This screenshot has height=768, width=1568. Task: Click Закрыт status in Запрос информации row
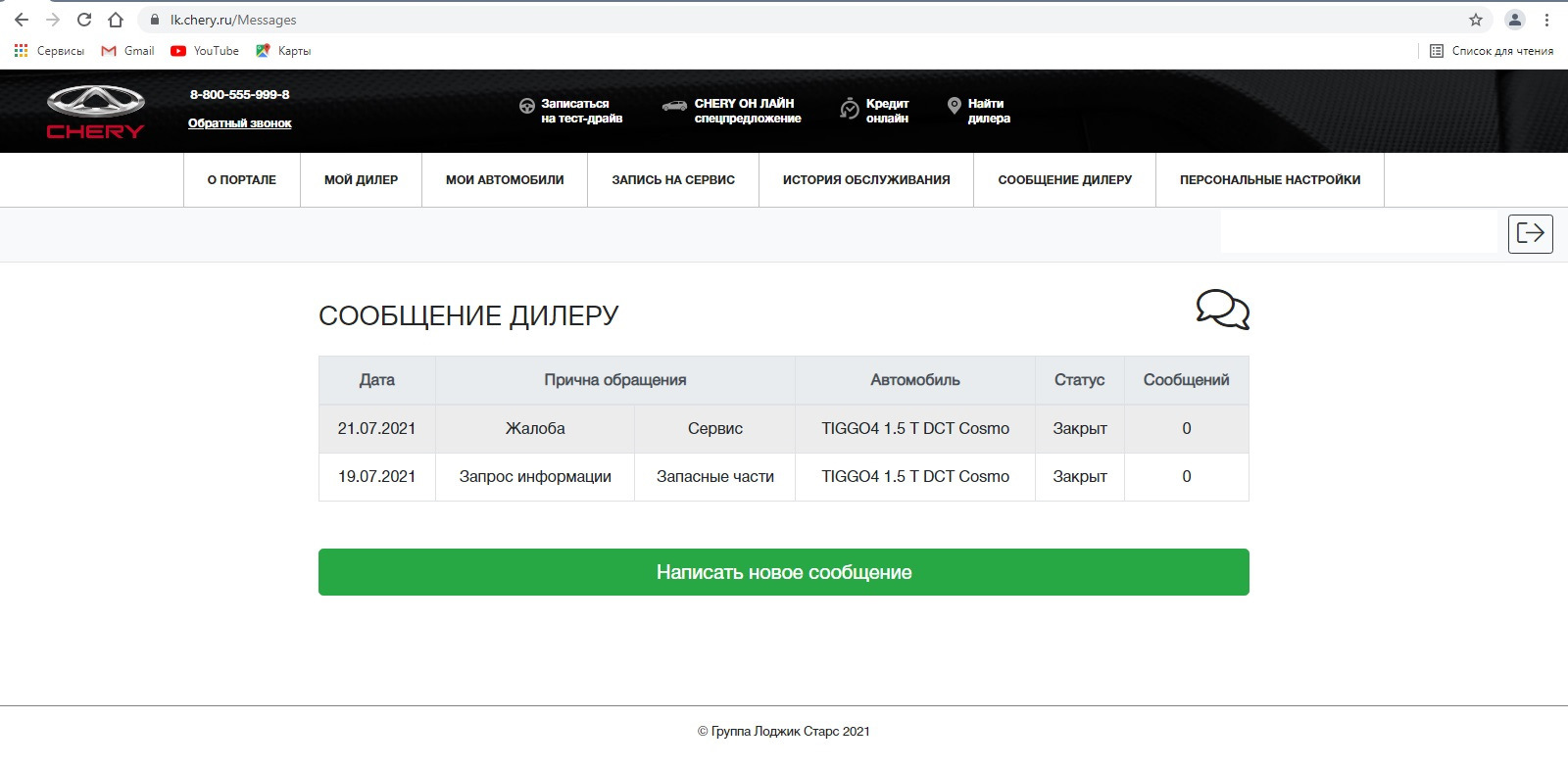1080,476
